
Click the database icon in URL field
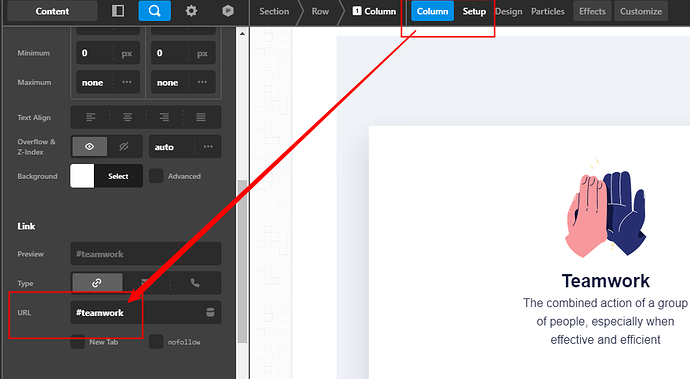210,312
